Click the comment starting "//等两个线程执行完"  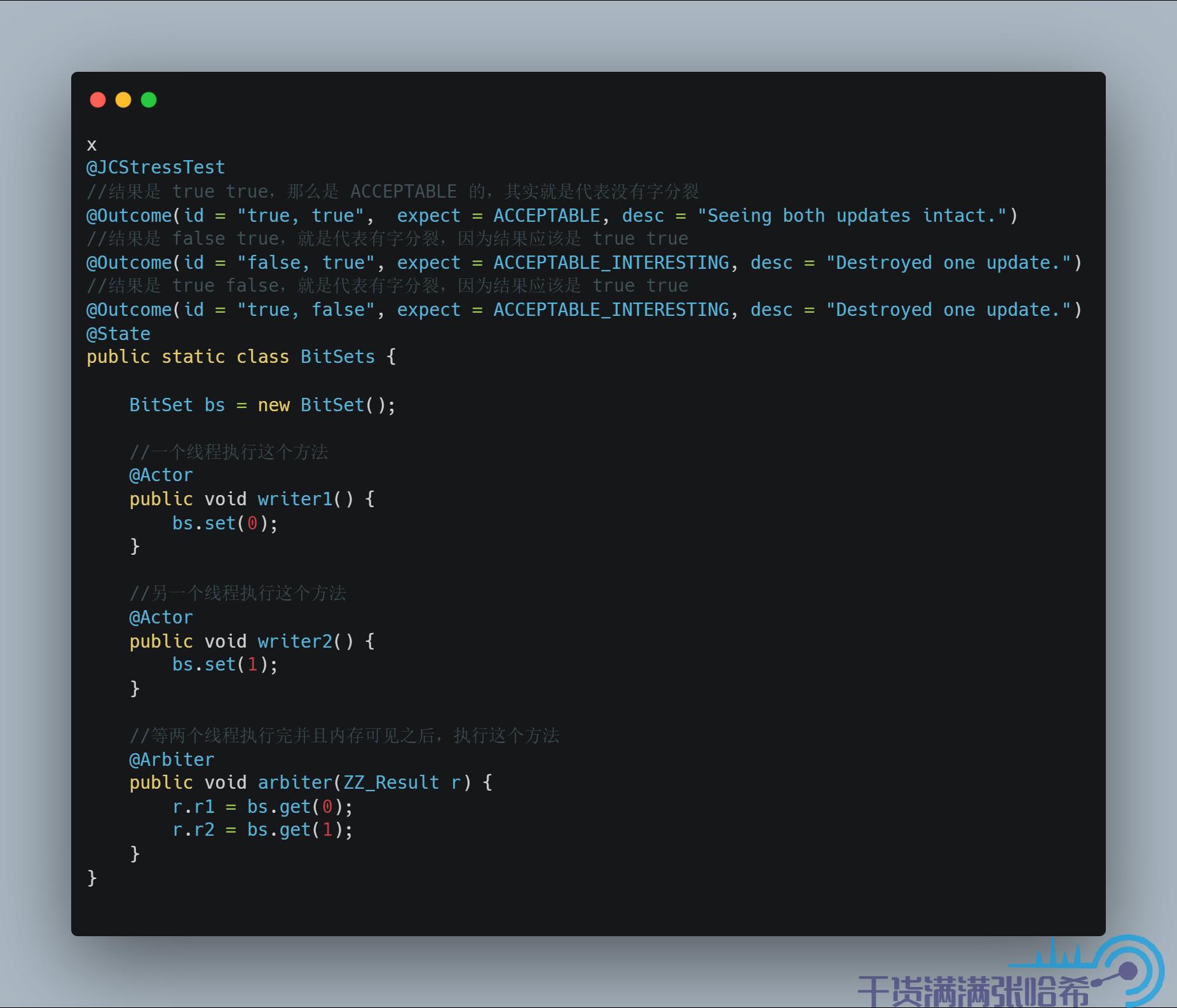pyautogui.click(x=344, y=735)
